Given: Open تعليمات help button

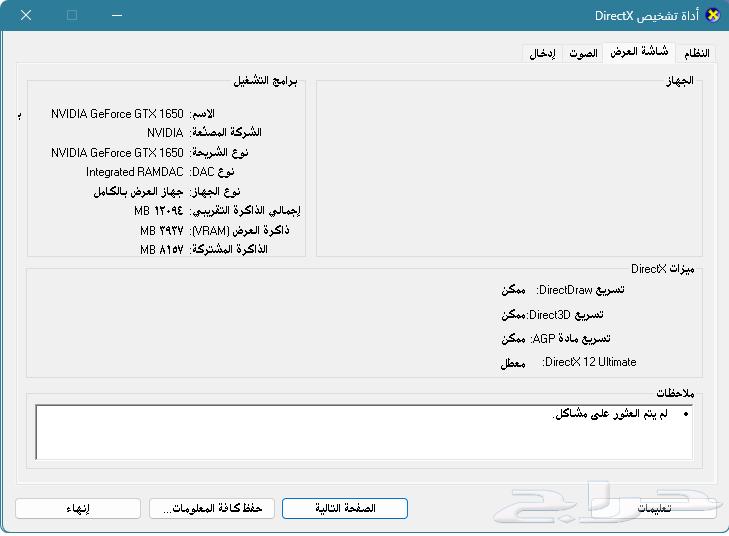Looking at the screenshot, I should pyautogui.click(x=654, y=508).
